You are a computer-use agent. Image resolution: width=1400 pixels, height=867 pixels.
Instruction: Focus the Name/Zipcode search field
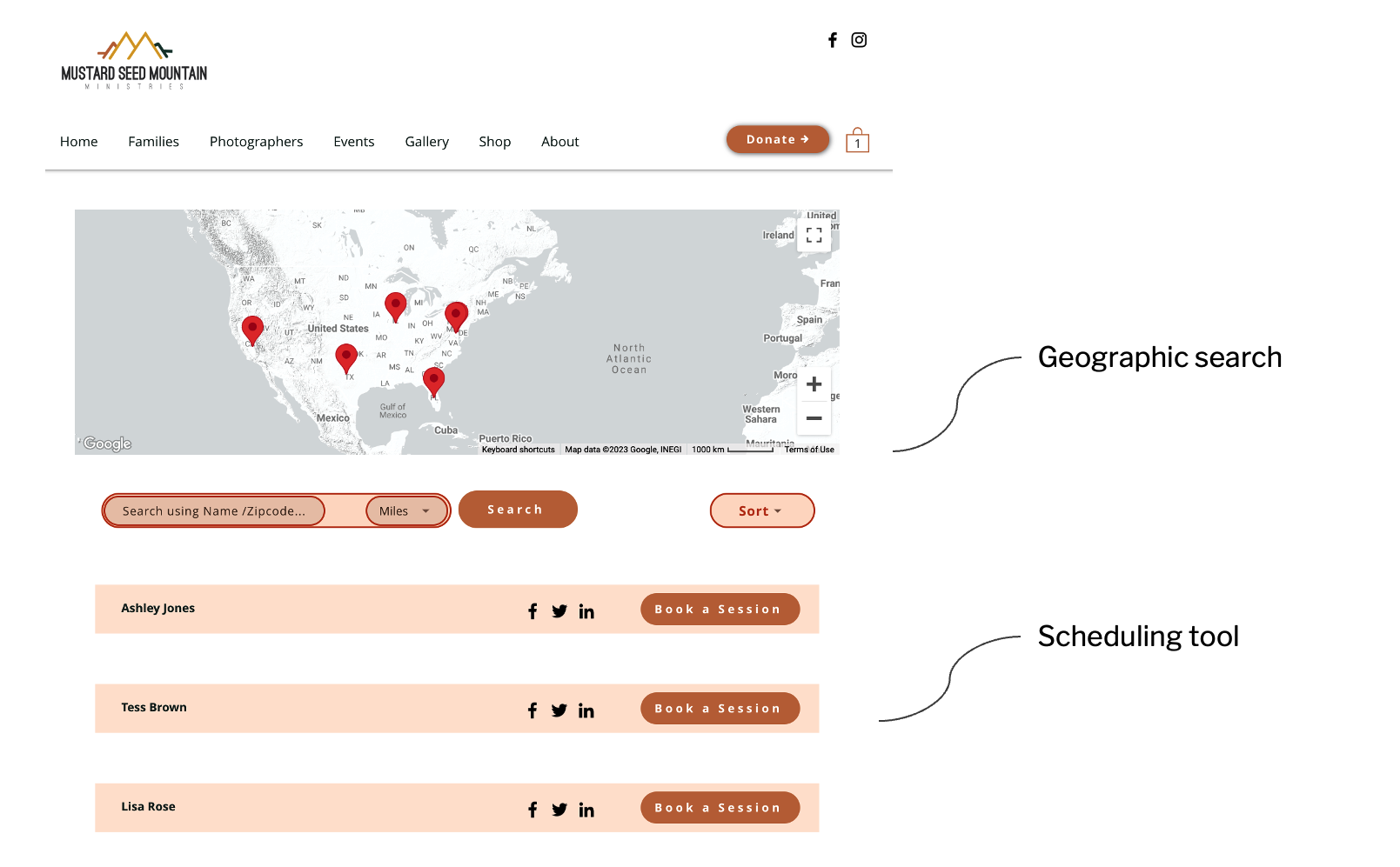coord(214,511)
